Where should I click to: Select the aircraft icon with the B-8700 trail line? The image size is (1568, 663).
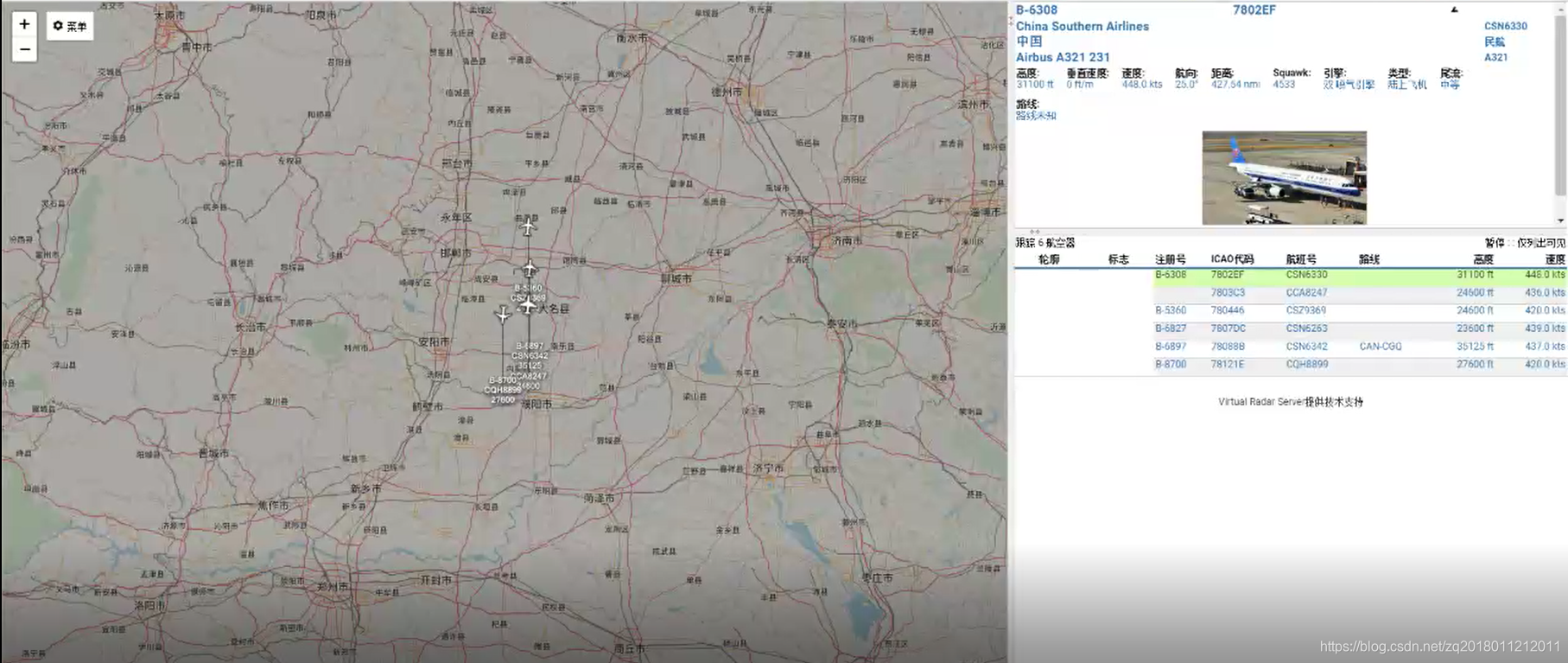(x=503, y=315)
